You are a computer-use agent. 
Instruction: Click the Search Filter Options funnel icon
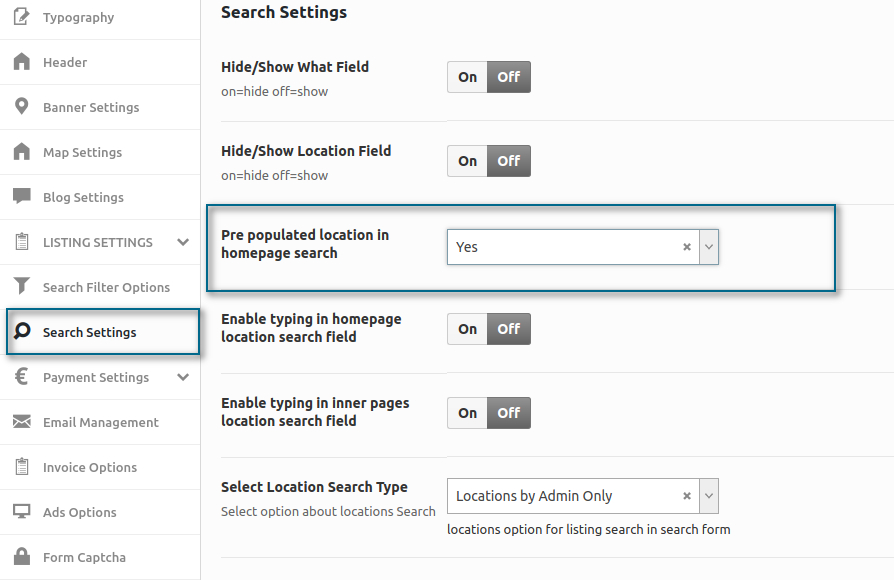tap(22, 286)
